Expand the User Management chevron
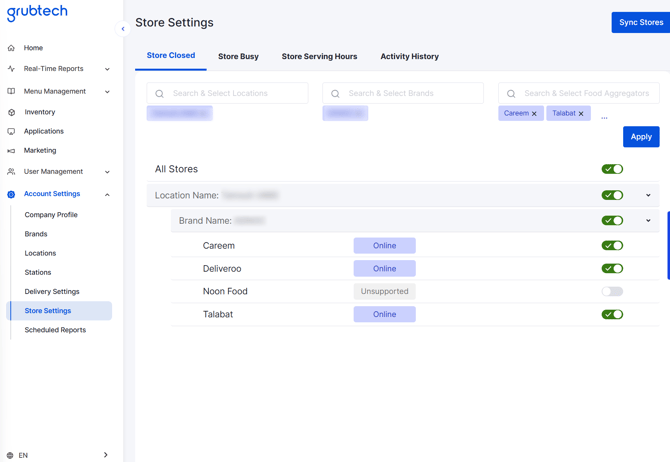The height and width of the screenshot is (462, 670). (x=107, y=172)
